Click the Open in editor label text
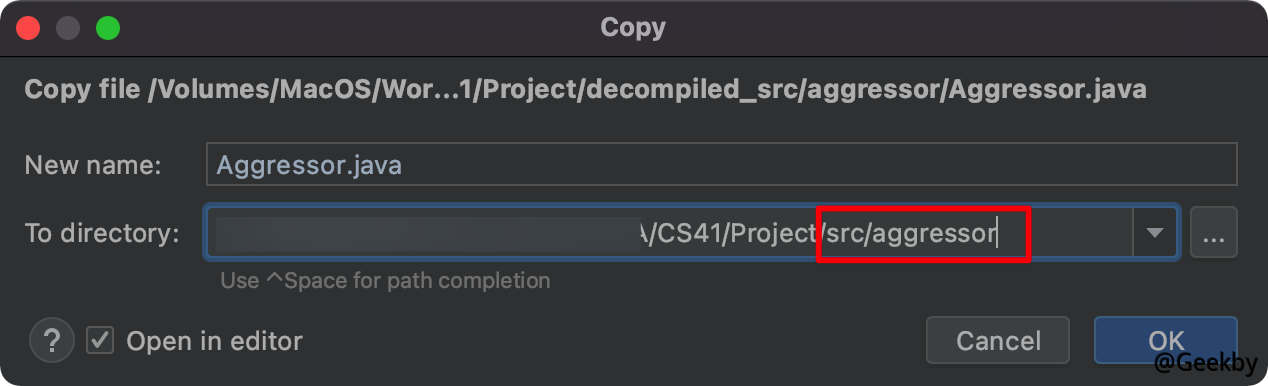 [214, 341]
